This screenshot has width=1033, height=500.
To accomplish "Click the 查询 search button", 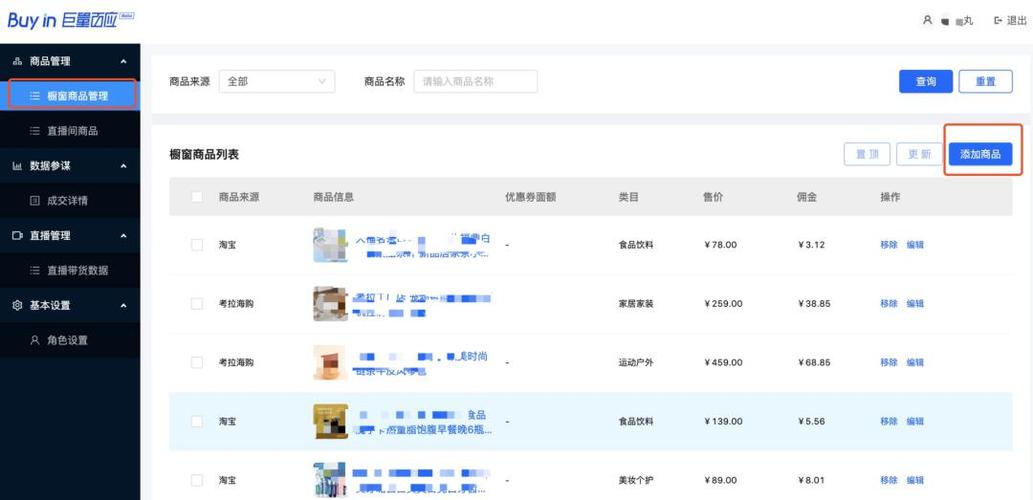I will 926,82.
